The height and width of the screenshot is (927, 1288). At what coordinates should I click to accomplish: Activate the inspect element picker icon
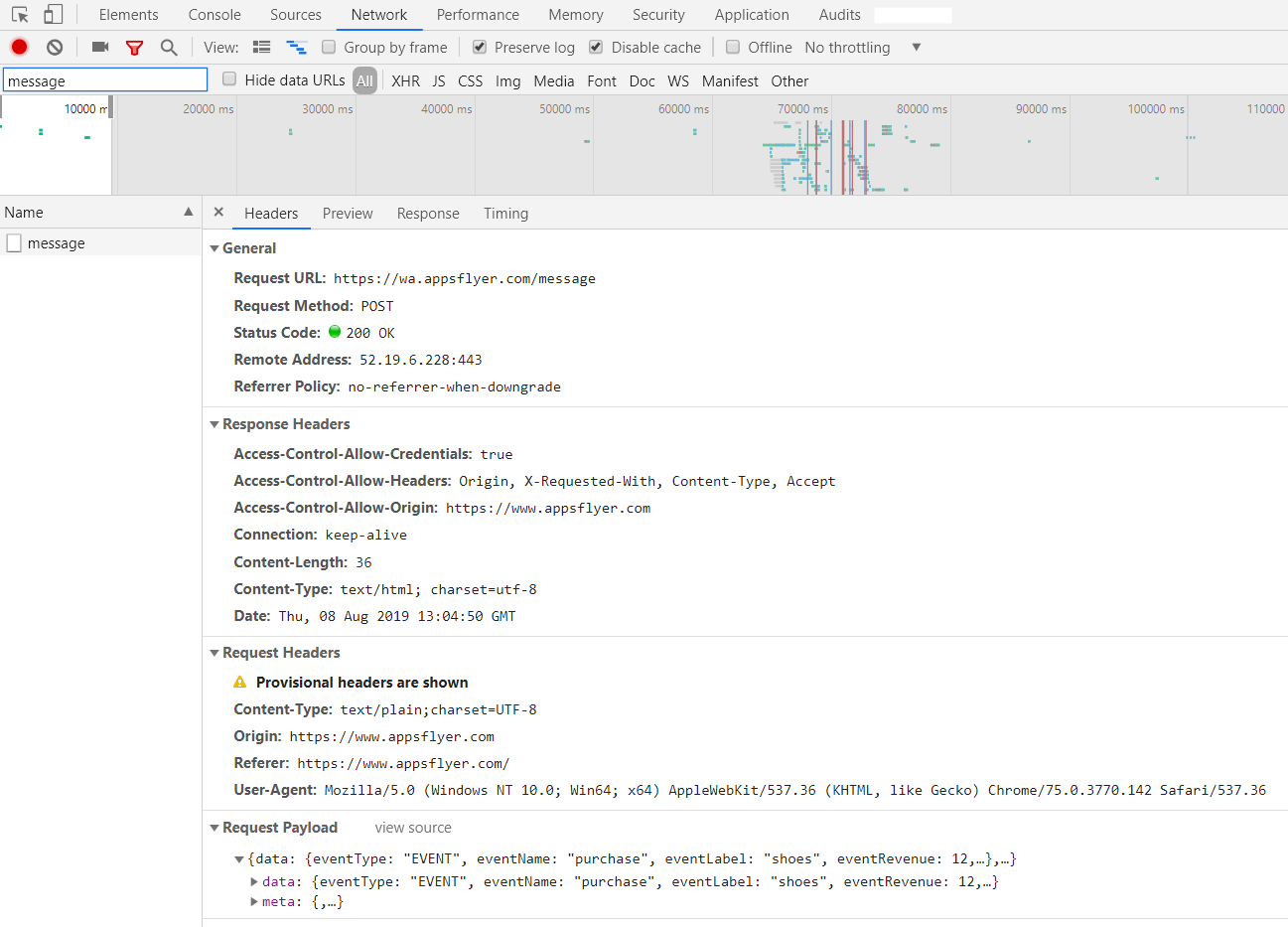(20, 15)
